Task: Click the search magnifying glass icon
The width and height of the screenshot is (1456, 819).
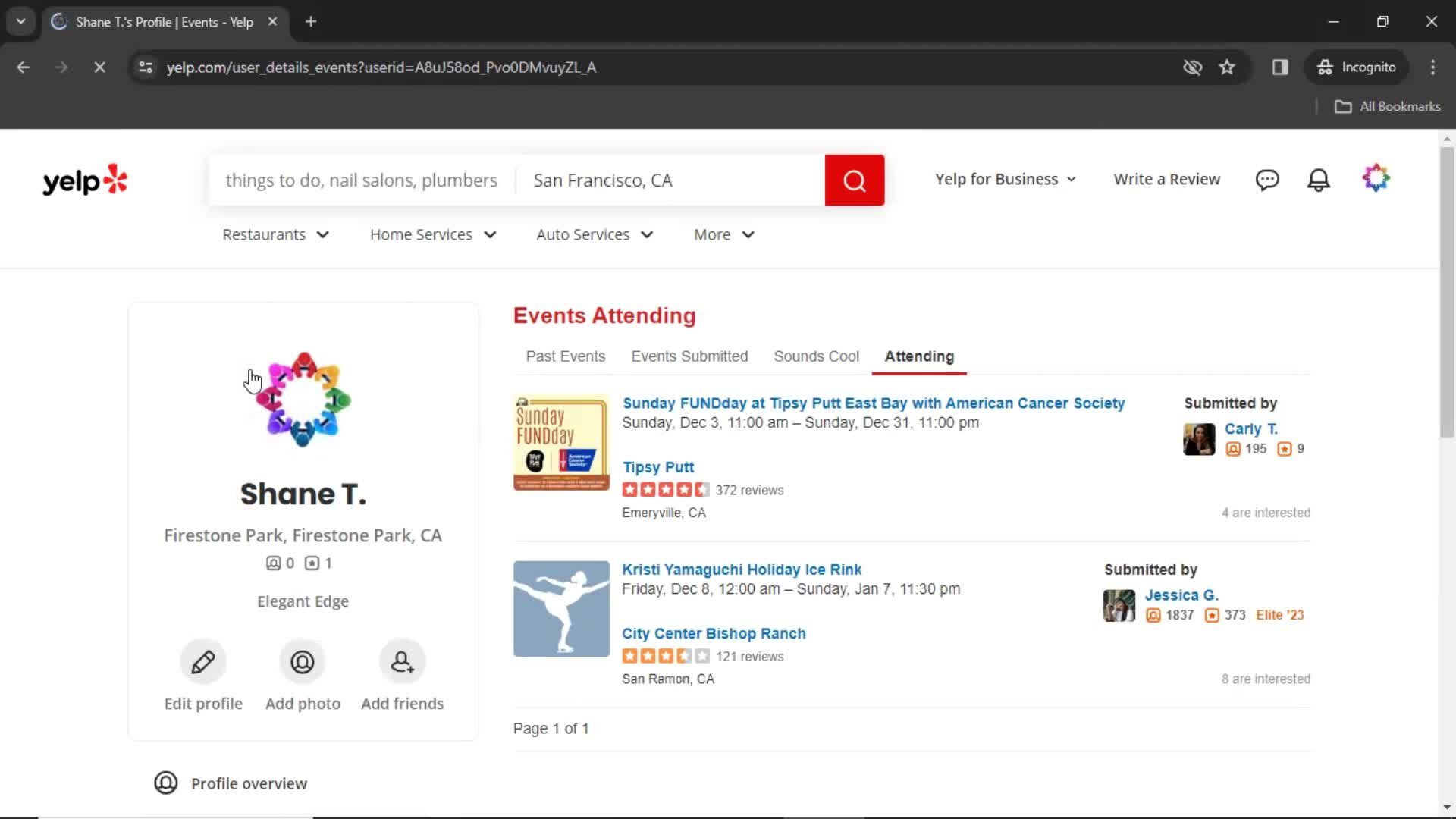Action: pos(854,179)
